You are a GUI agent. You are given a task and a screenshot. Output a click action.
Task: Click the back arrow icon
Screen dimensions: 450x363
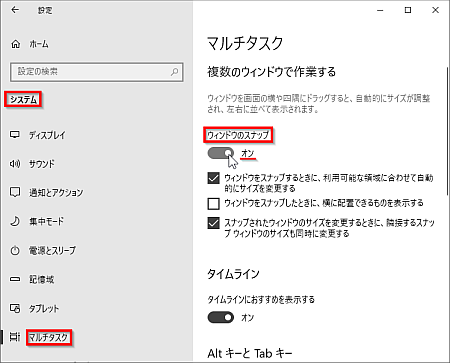(15, 10)
